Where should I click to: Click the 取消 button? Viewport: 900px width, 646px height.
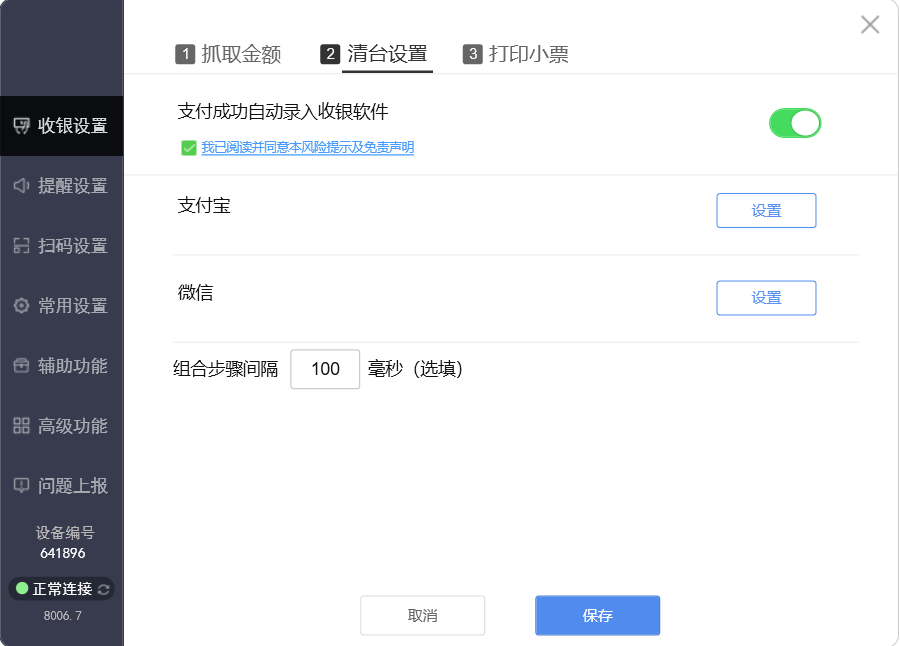click(422, 616)
